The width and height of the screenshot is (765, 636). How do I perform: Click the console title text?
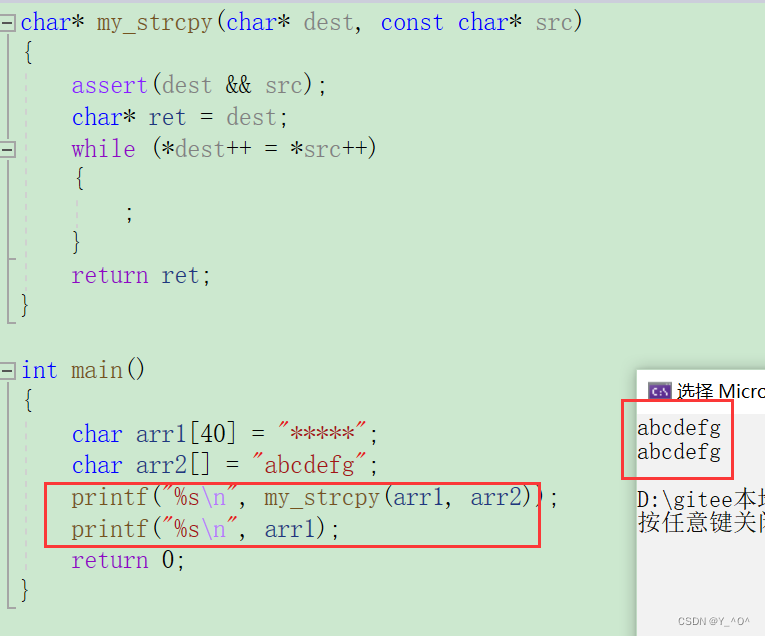[720, 391]
